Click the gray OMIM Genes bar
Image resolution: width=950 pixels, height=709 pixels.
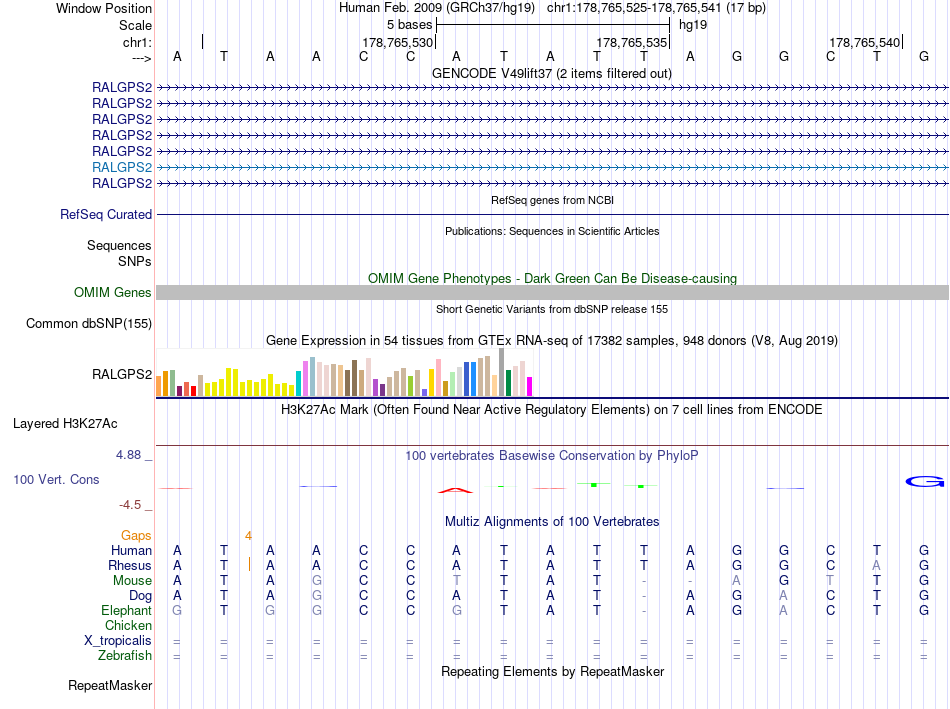(x=552, y=293)
